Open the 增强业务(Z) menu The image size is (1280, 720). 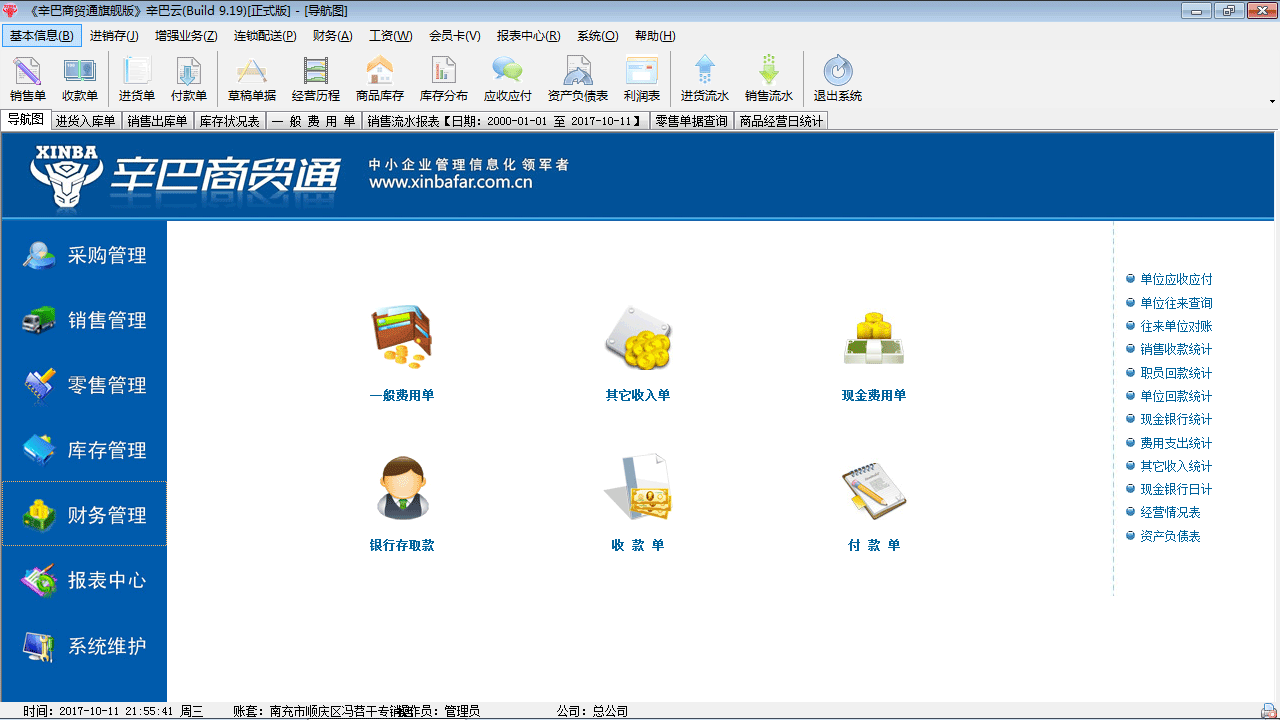186,35
